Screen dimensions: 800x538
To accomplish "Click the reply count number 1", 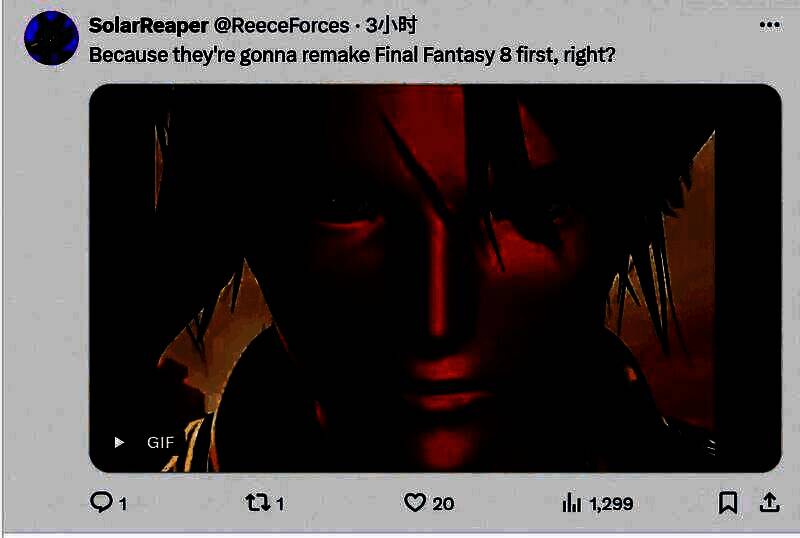I will (x=123, y=504).
